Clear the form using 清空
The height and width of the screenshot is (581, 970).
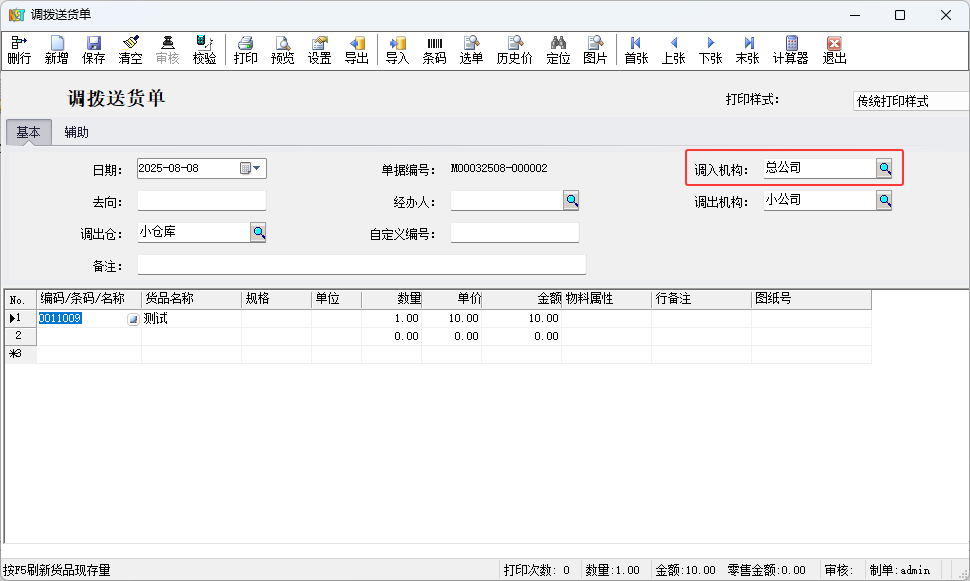coord(131,50)
